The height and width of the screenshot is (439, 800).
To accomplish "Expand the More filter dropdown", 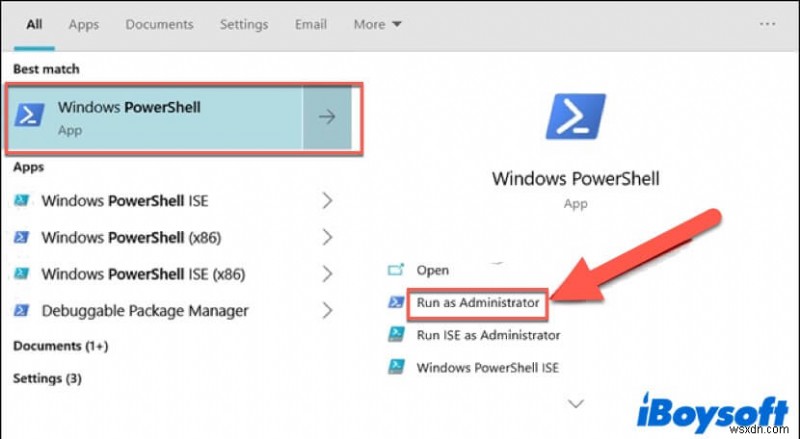I will tap(378, 25).
